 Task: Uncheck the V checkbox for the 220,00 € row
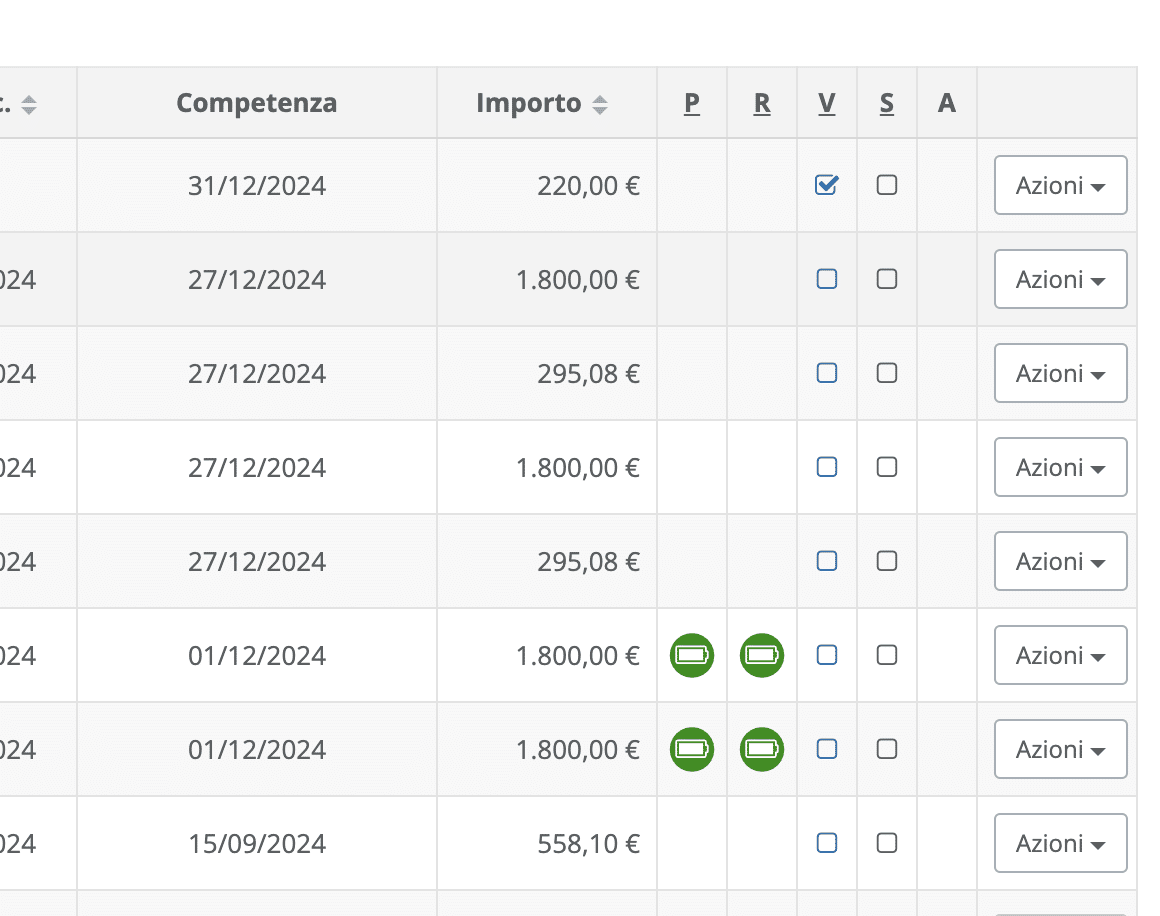tap(826, 184)
